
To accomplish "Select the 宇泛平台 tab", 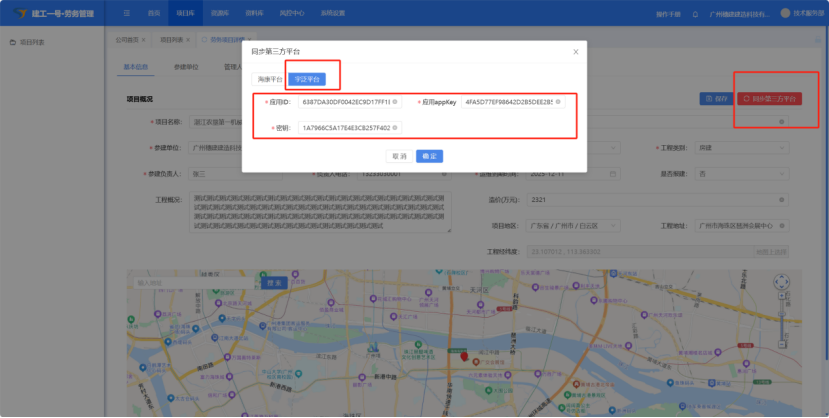I will (306, 78).
